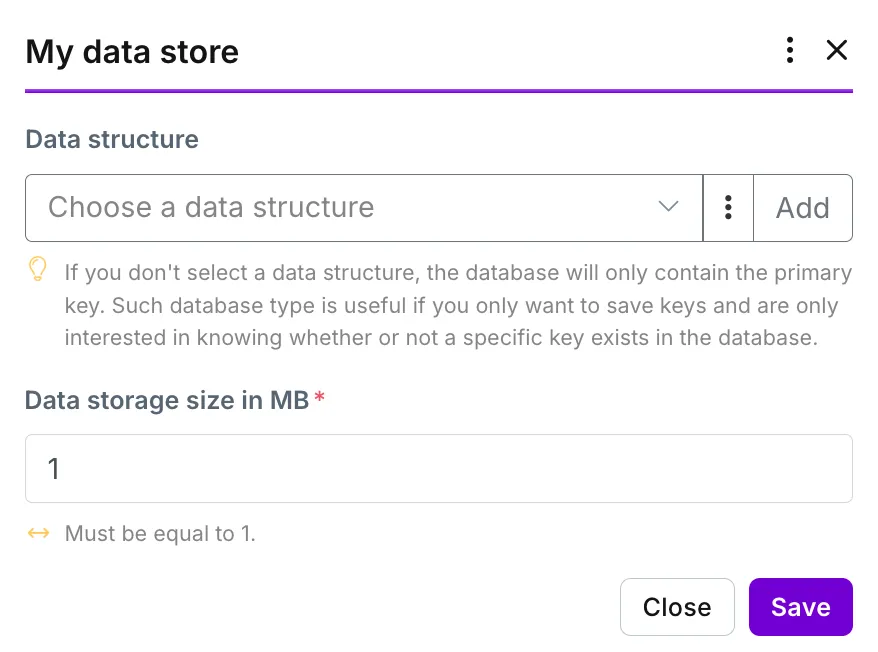Click the purple divider line under the title
Screen dimensions: 878x652
[x=438, y=91]
